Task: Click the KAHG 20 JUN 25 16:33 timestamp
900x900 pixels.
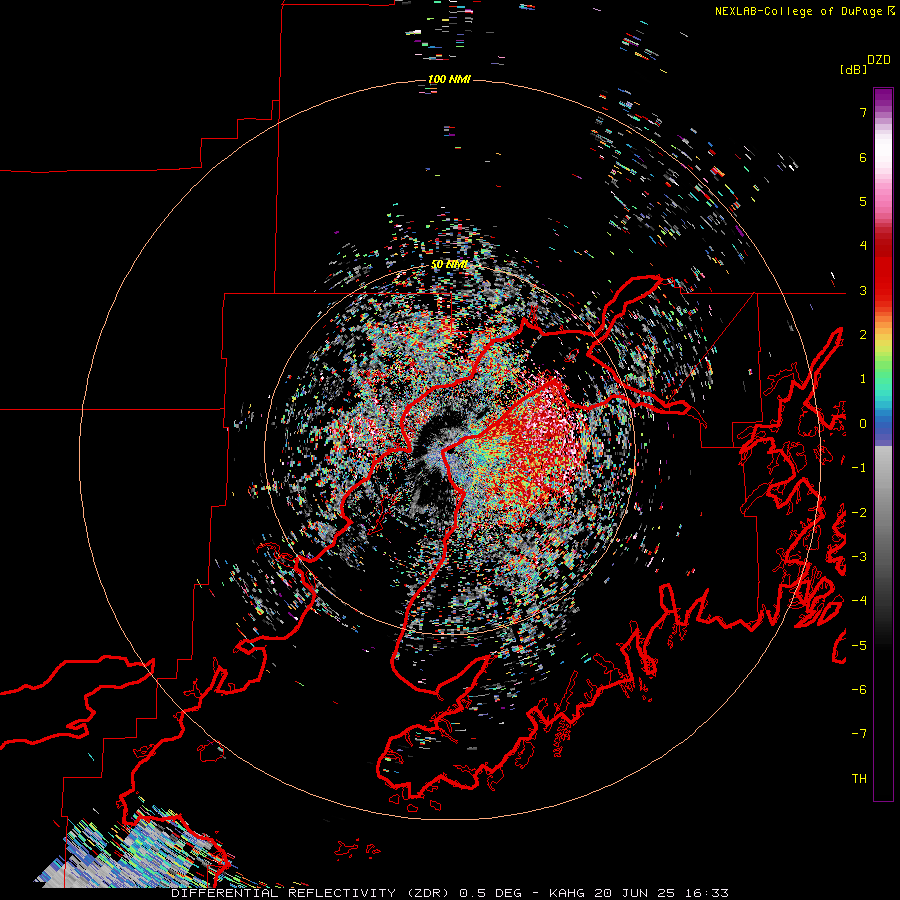Action: pos(639,893)
